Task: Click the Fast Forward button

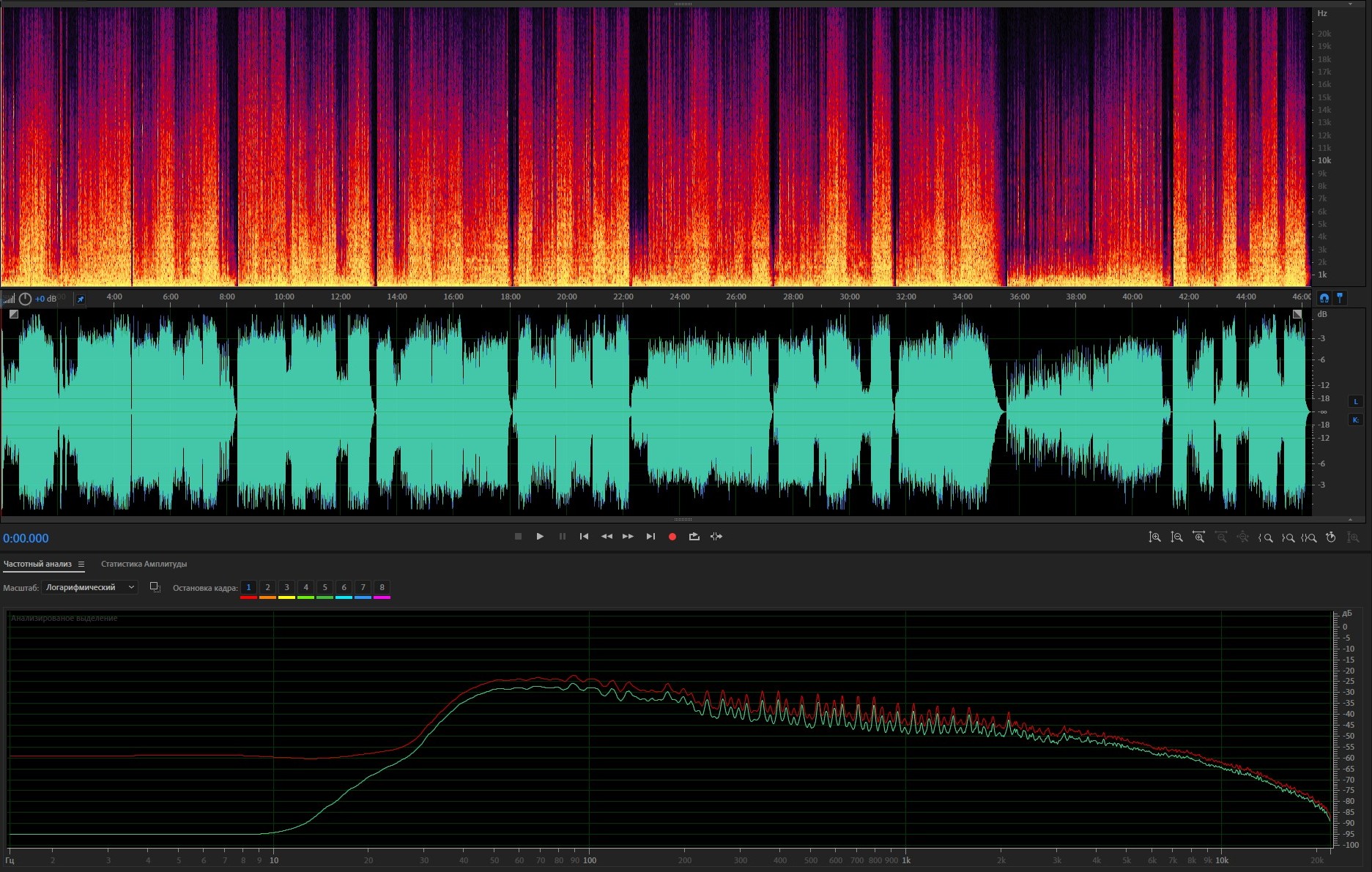Action: pos(628,537)
